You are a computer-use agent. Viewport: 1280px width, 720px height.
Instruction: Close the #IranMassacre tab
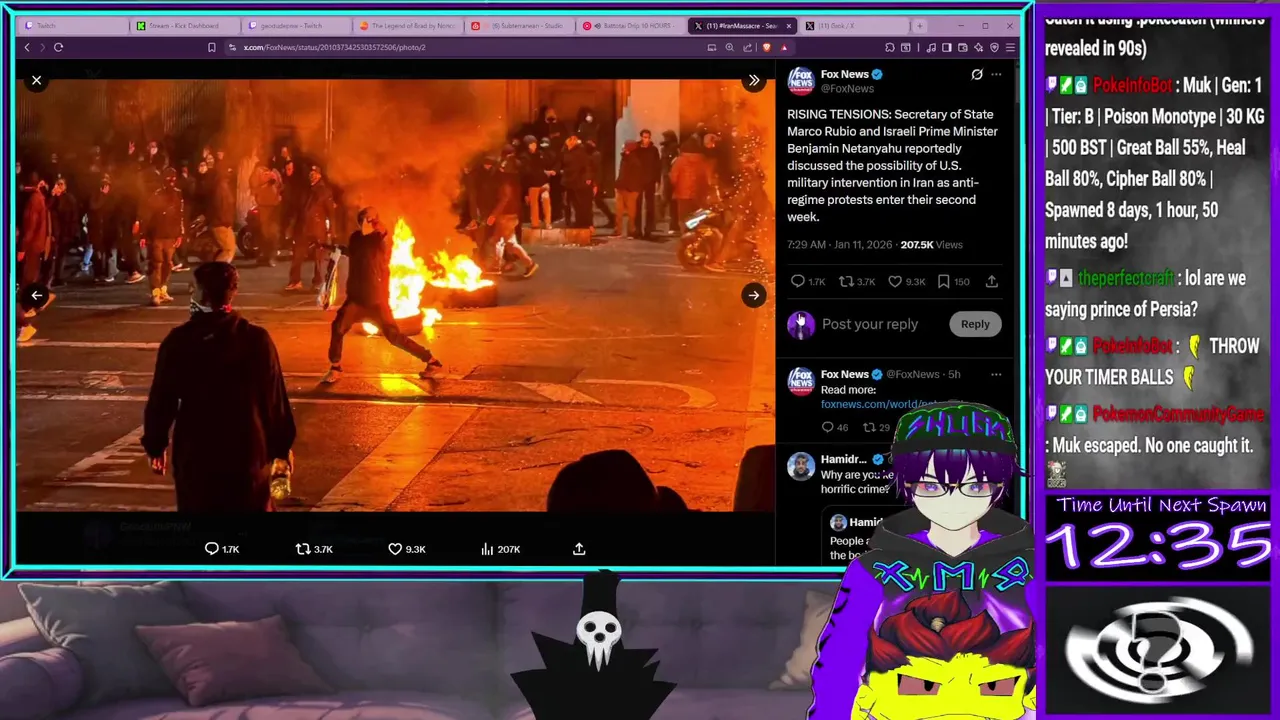tap(789, 26)
